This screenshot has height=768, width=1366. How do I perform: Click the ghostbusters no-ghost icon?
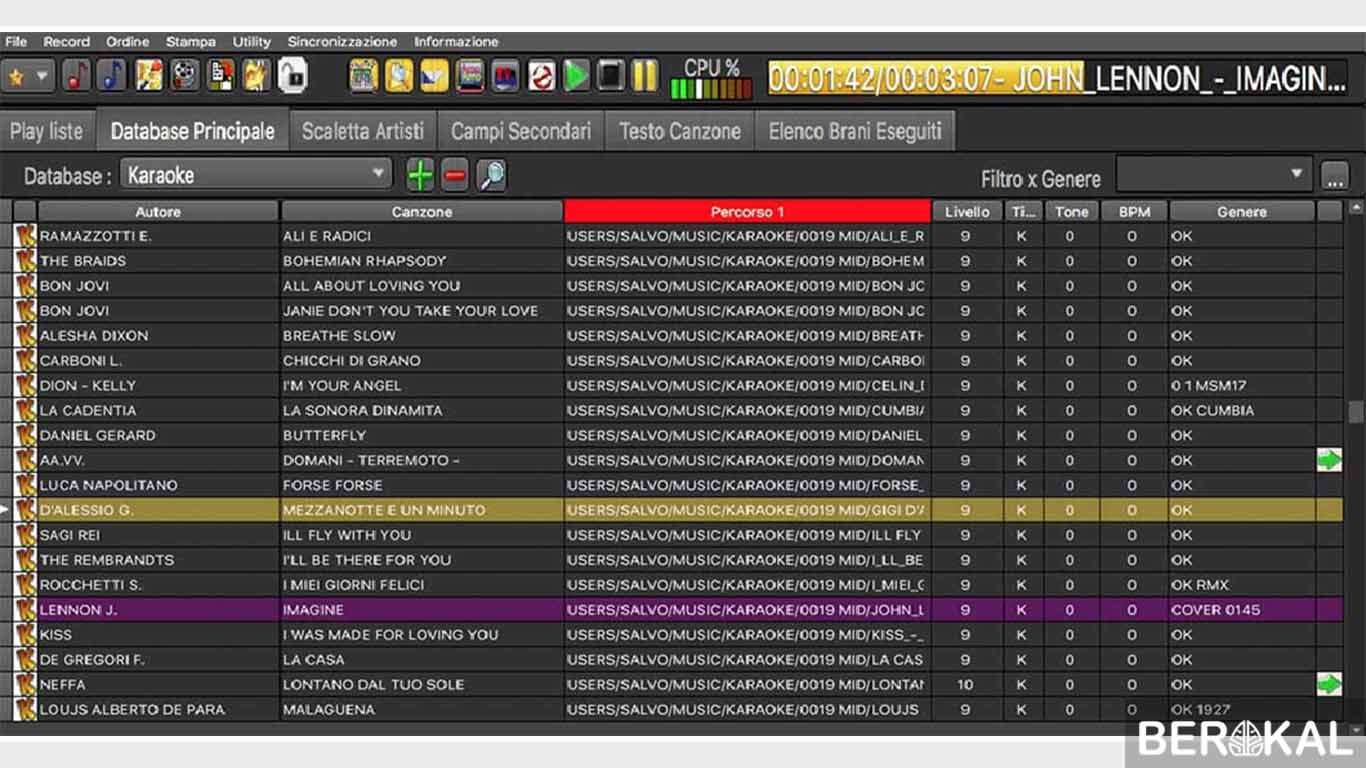[x=541, y=76]
